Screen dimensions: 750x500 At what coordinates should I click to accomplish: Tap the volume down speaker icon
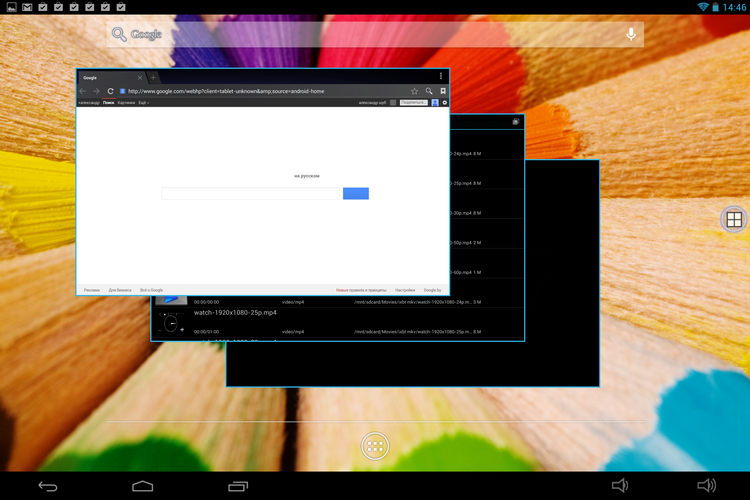click(620, 486)
